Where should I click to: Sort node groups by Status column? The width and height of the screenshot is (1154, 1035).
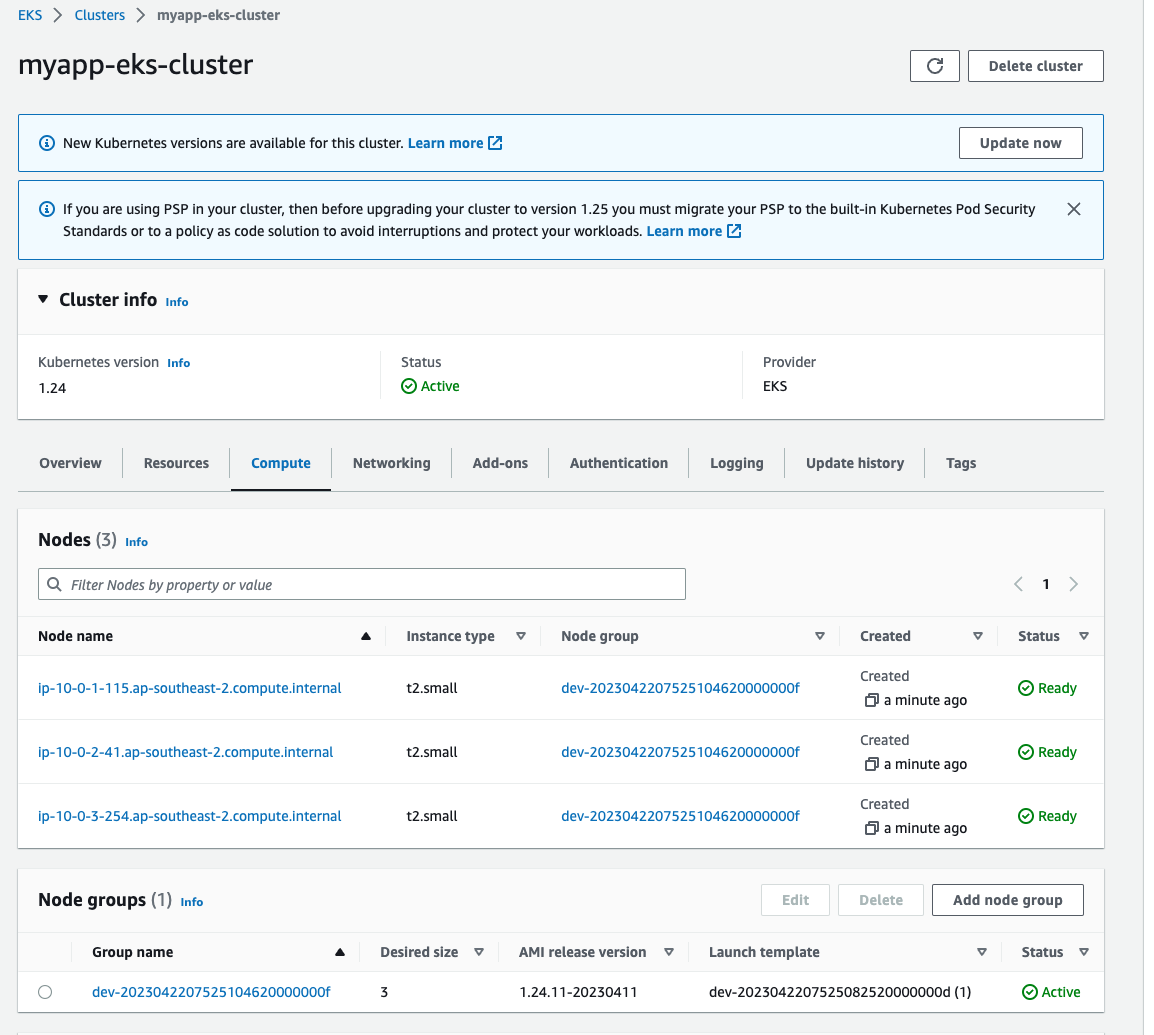[x=1084, y=952]
